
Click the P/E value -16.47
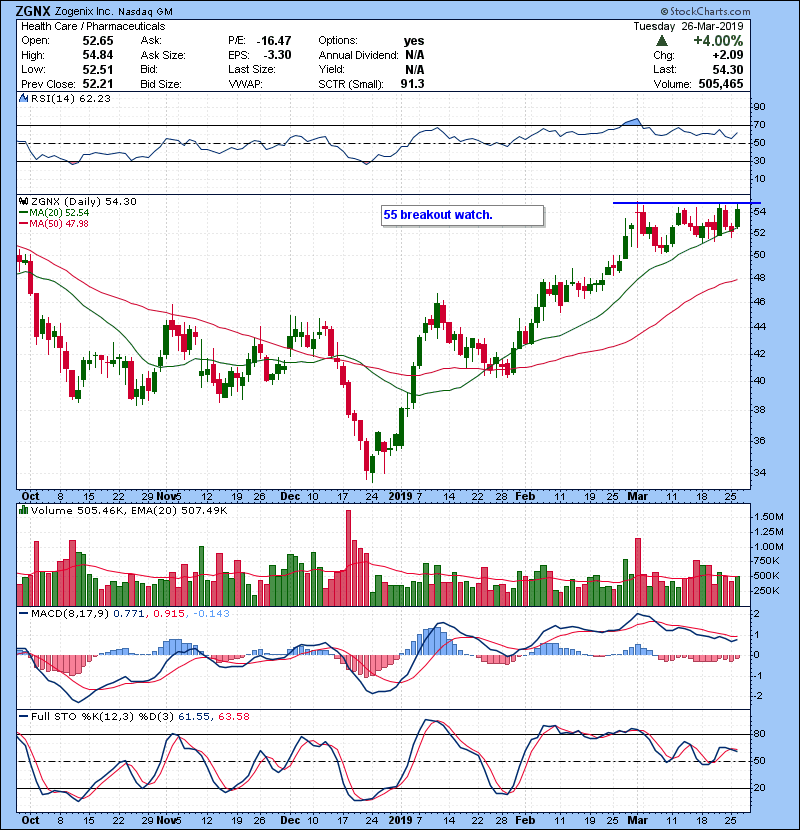(274, 41)
